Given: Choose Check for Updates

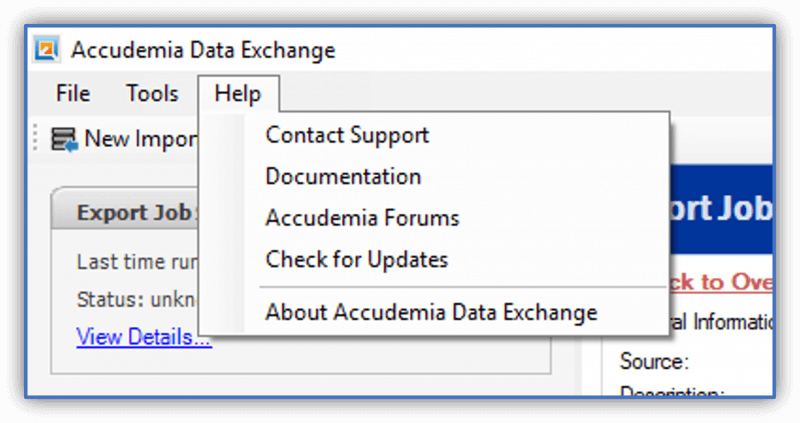Looking at the screenshot, I should [x=357, y=259].
